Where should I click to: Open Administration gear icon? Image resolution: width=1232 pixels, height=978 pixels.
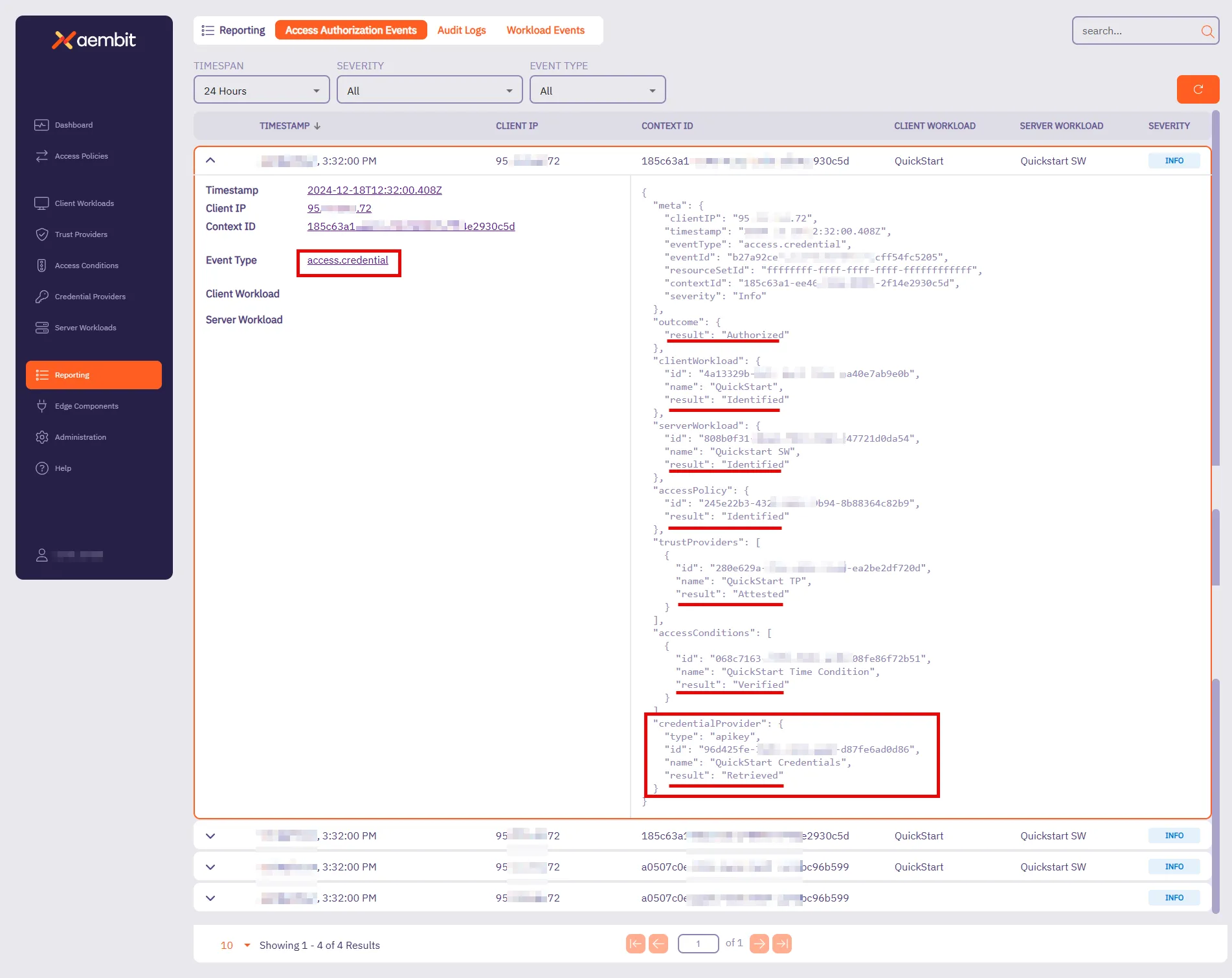41,437
